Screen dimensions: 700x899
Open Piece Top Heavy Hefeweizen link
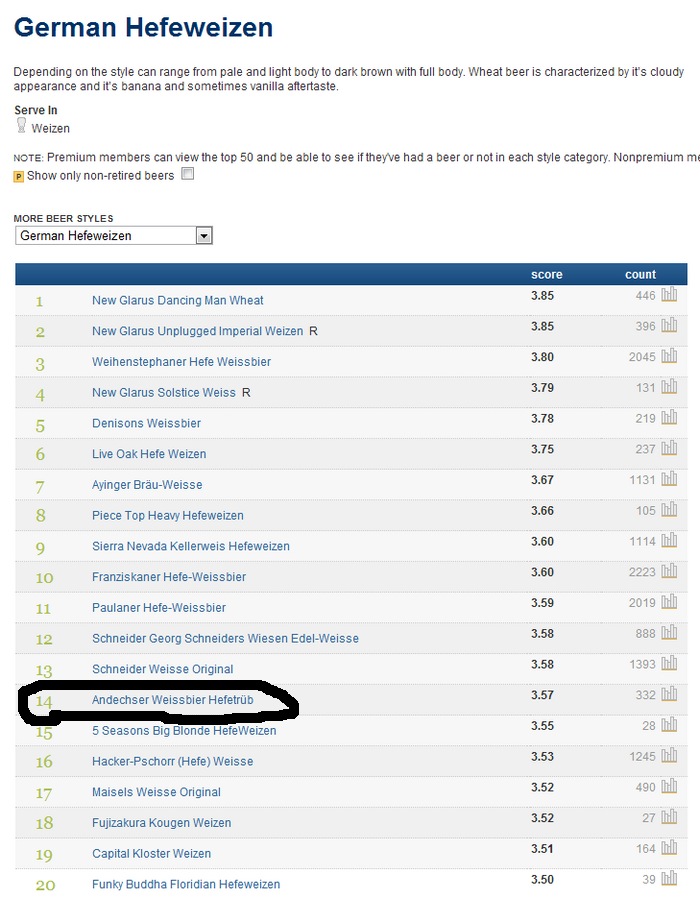pyautogui.click(x=167, y=515)
